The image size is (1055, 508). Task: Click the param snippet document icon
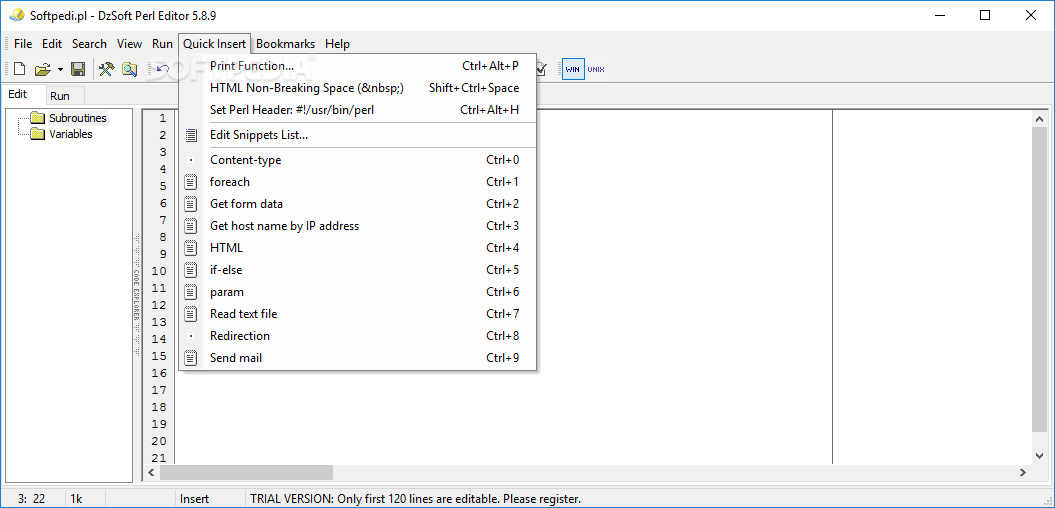pos(192,292)
